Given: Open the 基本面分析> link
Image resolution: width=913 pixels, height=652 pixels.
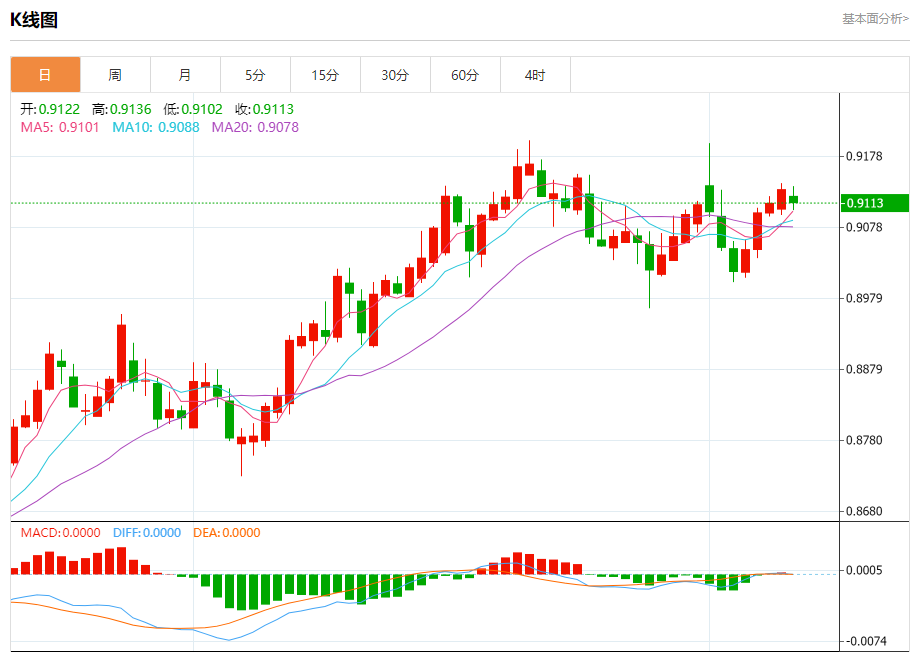Looking at the screenshot, I should click(x=875, y=19).
